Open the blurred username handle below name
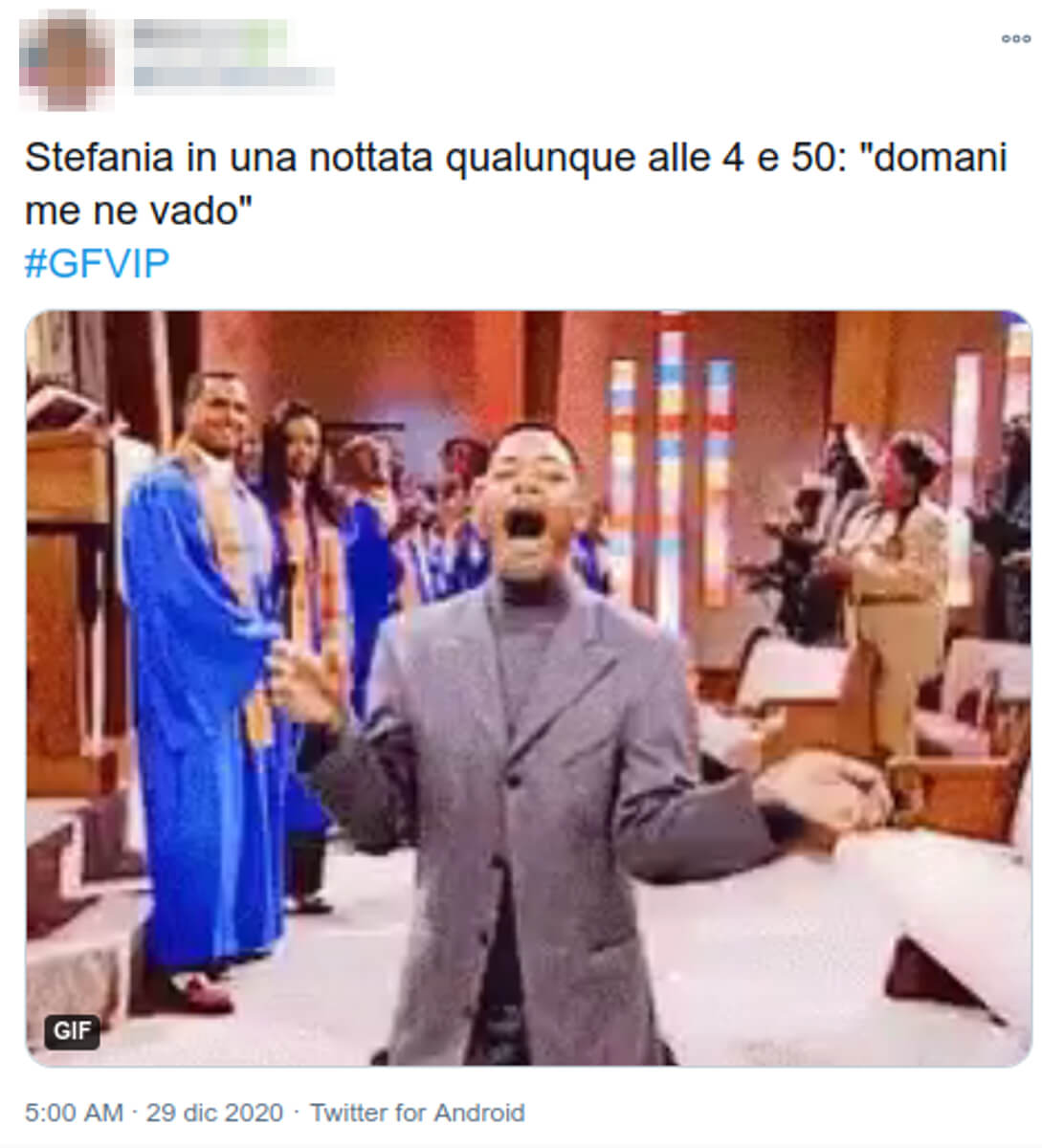The height and width of the screenshot is (1148, 1042). (233, 77)
